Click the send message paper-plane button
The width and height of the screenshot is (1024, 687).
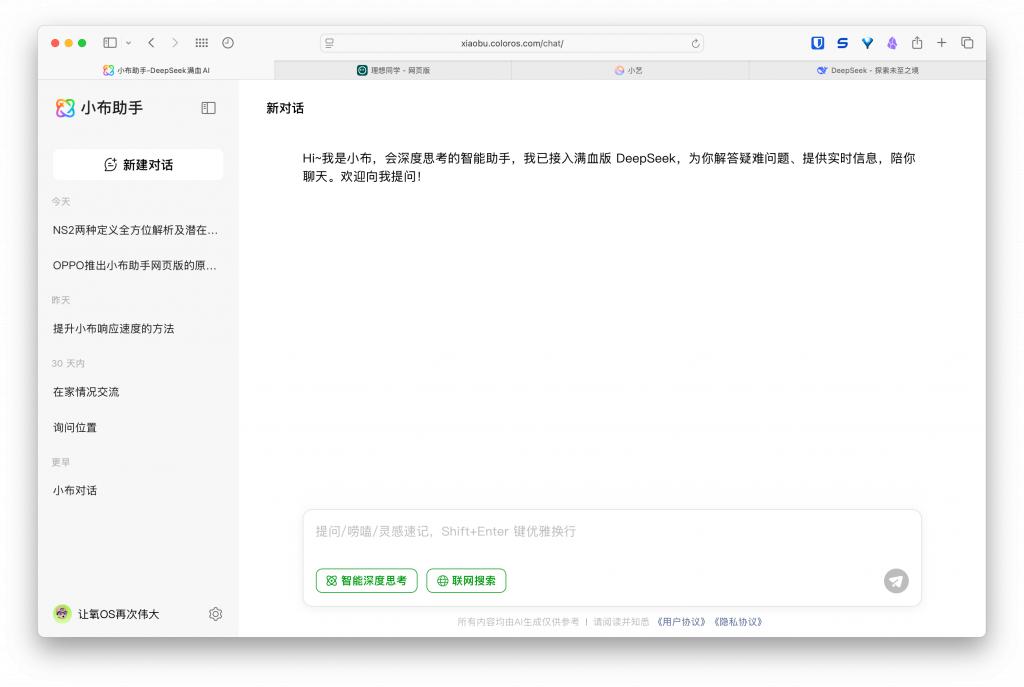pyautogui.click(x=896, y=581)
